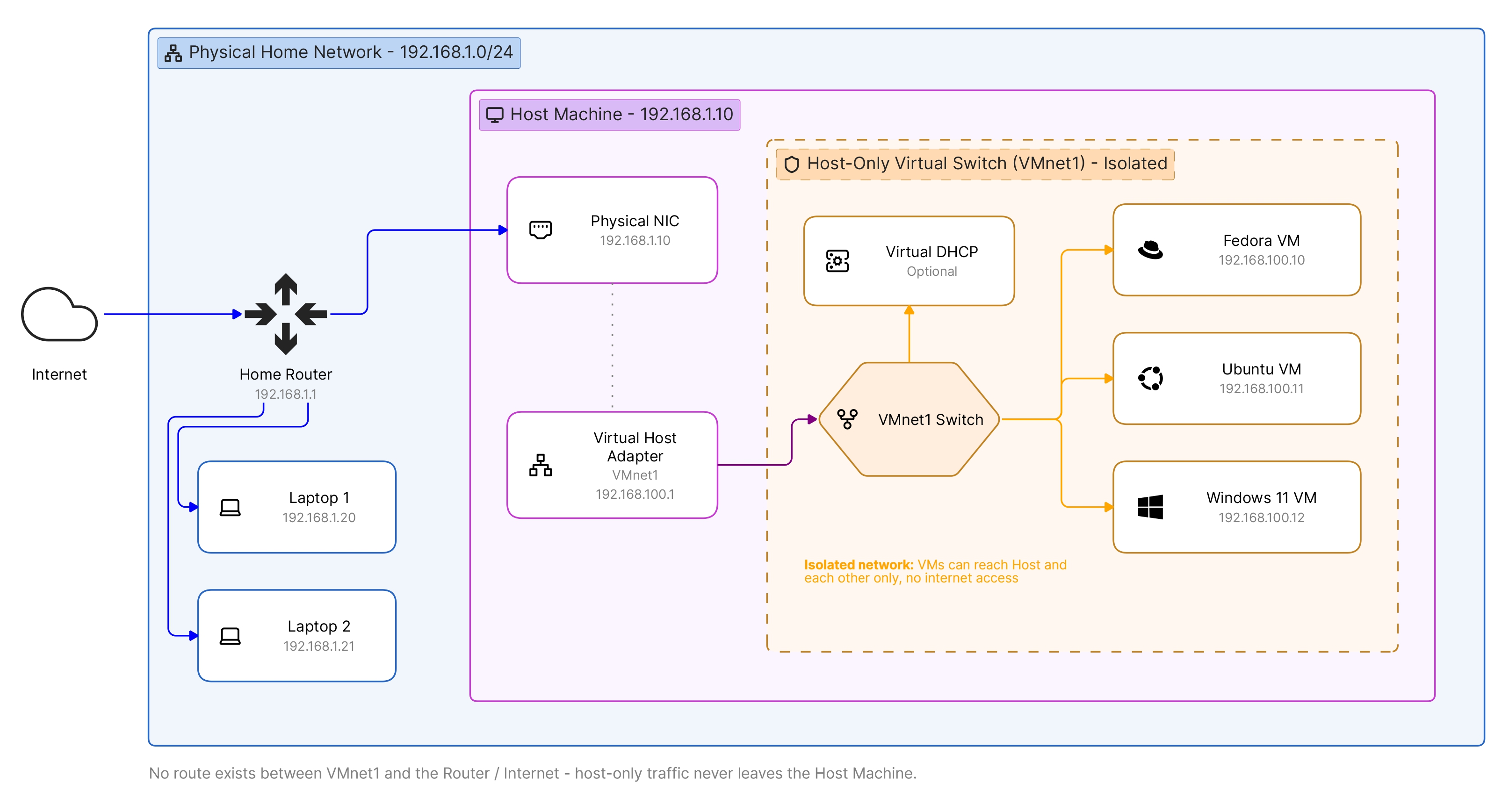The image size is (1509, 812).
Task: Click the router address 192.168.1.1
Action: (286, 394)
